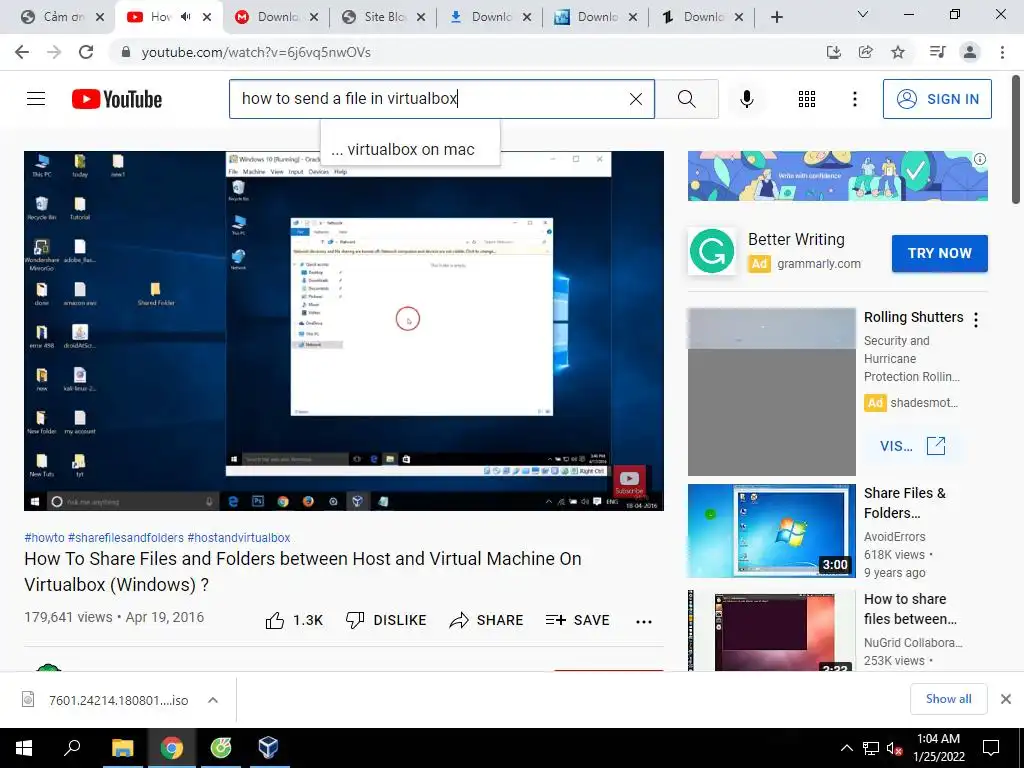Open the Grammarly banner ad
Image resolution: width=1024 pixels, height=768 pixels.
(x=837, y=176)
